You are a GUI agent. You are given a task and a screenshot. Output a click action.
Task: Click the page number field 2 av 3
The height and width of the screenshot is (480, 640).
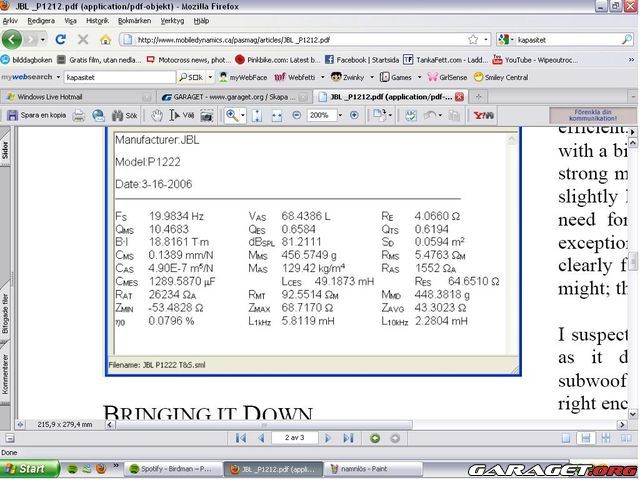click(x=295, y=438)
